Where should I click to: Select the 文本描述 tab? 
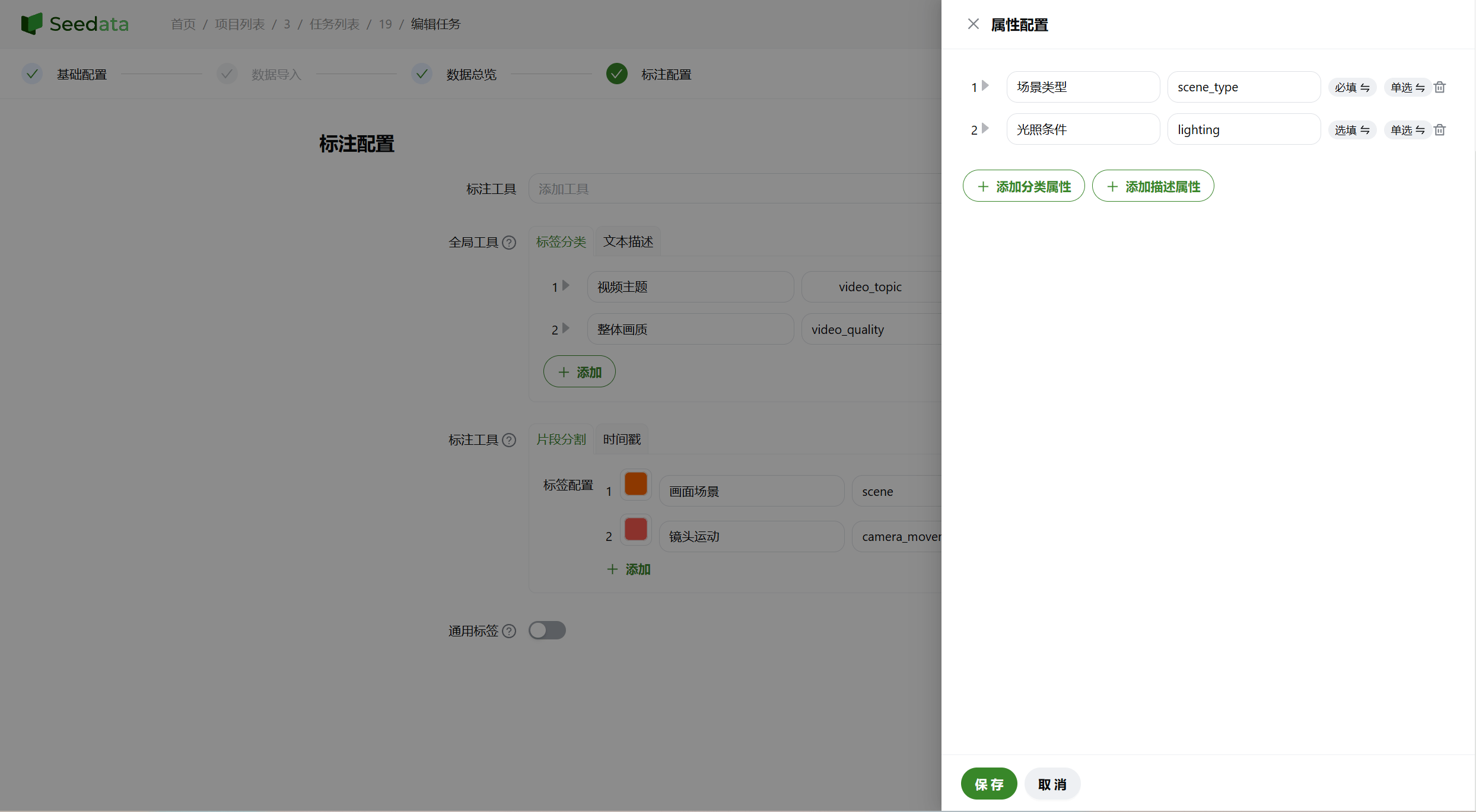point(628,241)
